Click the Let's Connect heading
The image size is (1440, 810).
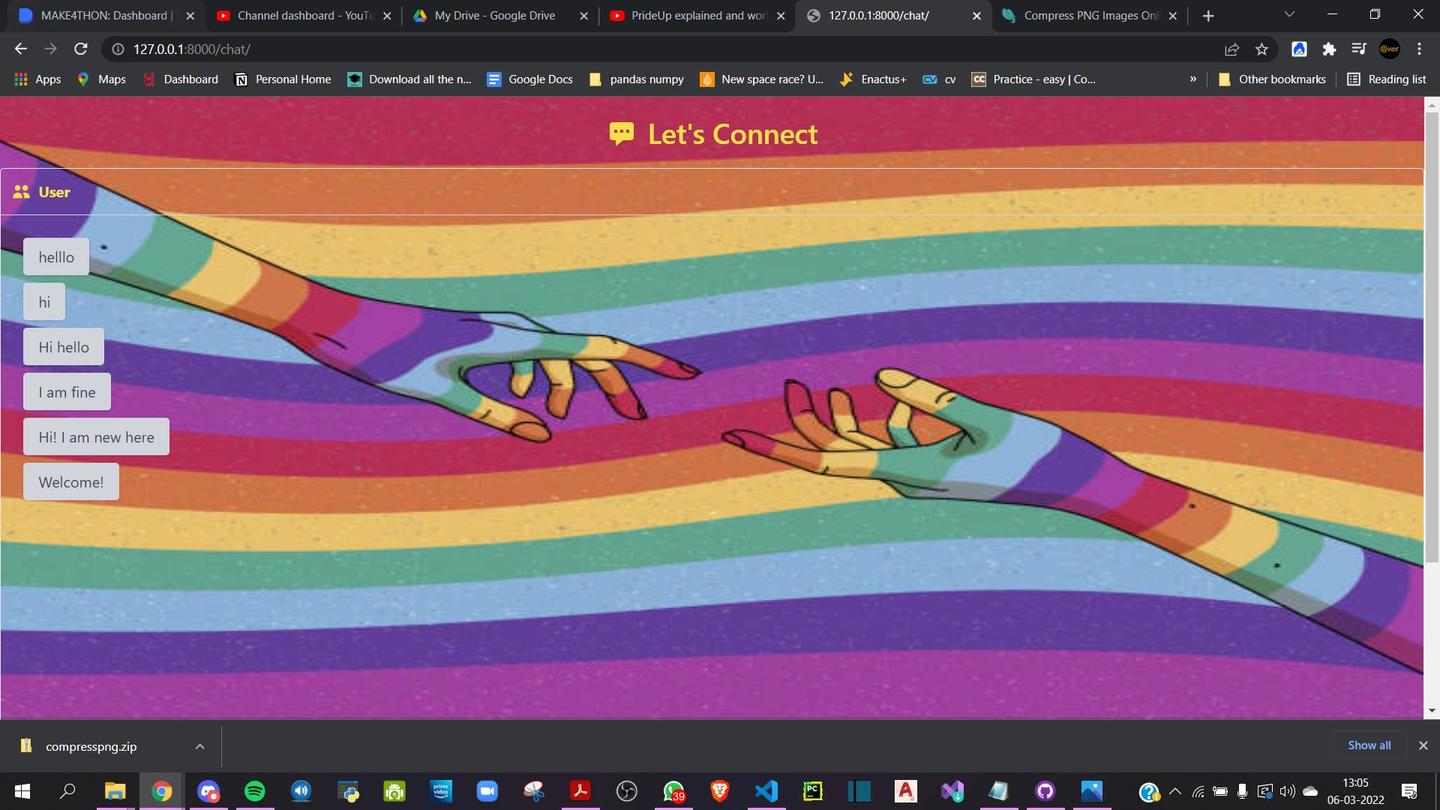click(733, 134)
